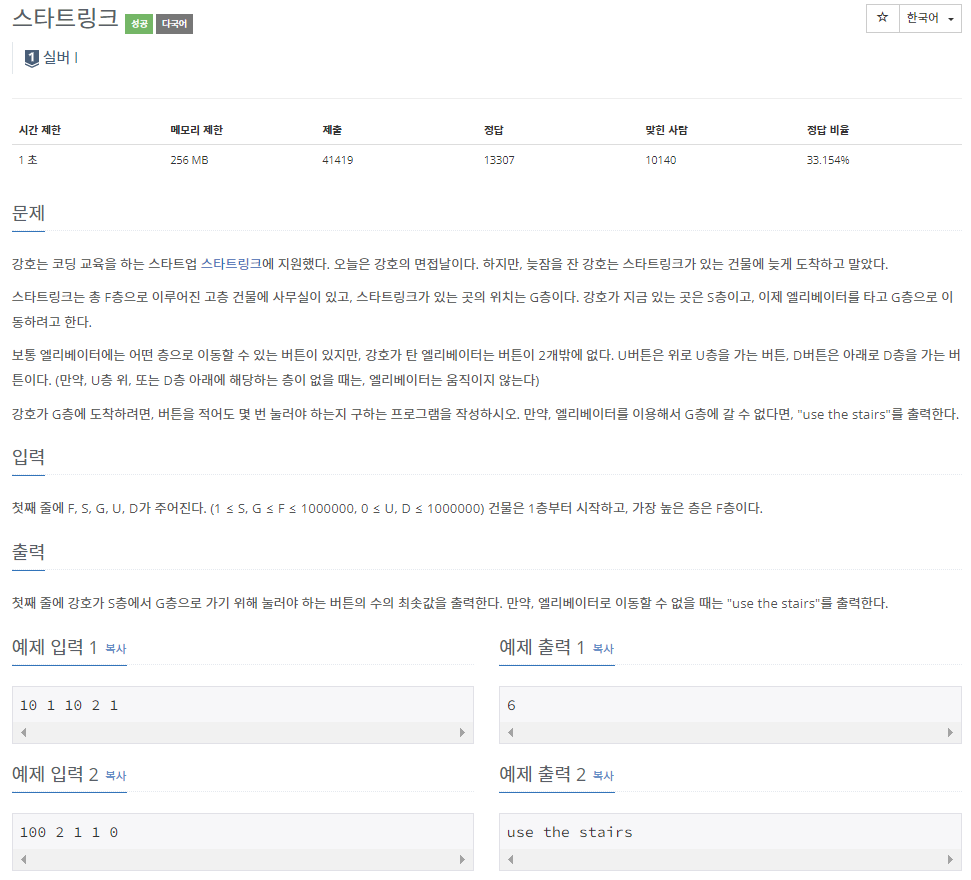Click the star favorite icon button

[882, 18]
